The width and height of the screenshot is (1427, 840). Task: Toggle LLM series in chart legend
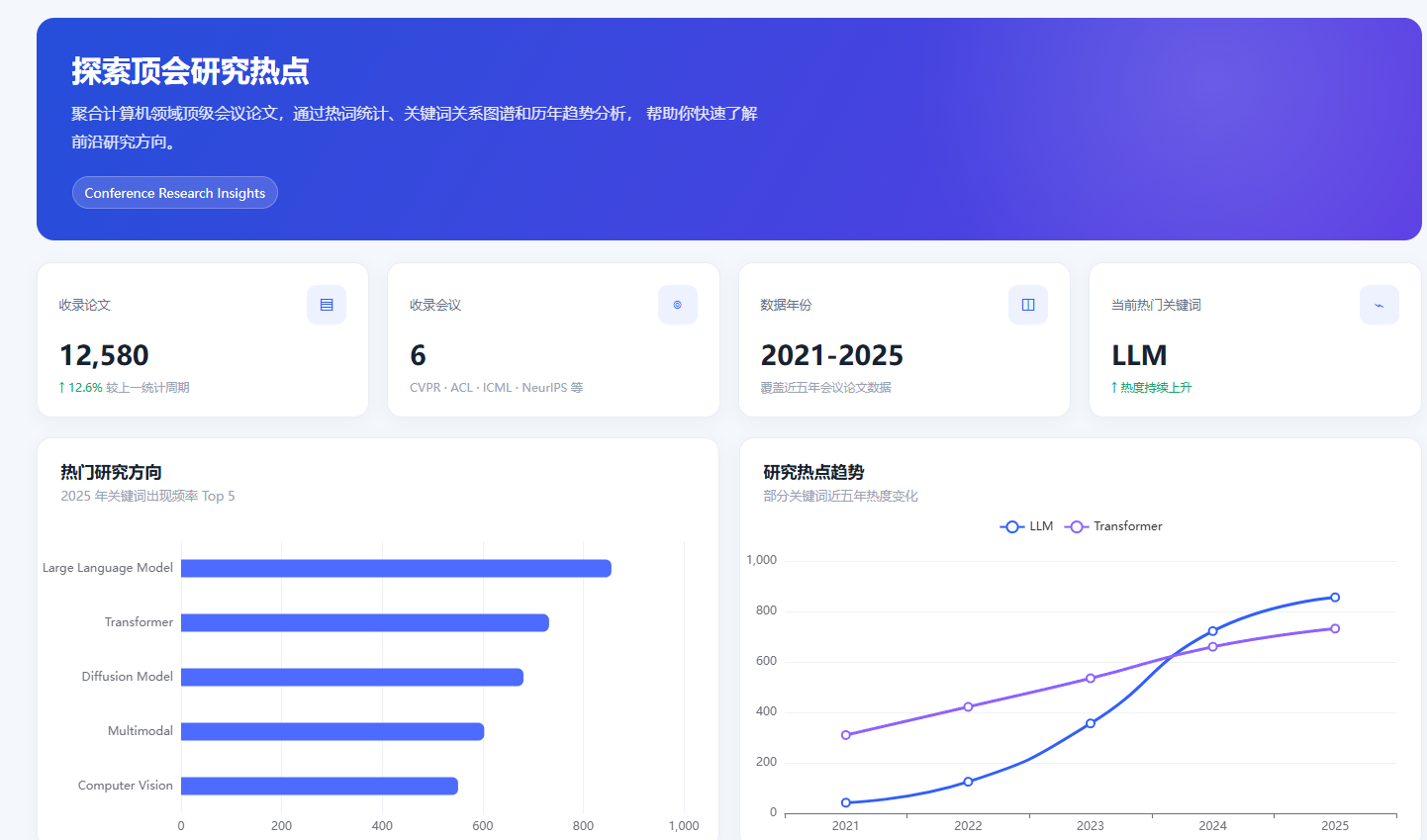pyautogui.click(x=1027, y=526)
